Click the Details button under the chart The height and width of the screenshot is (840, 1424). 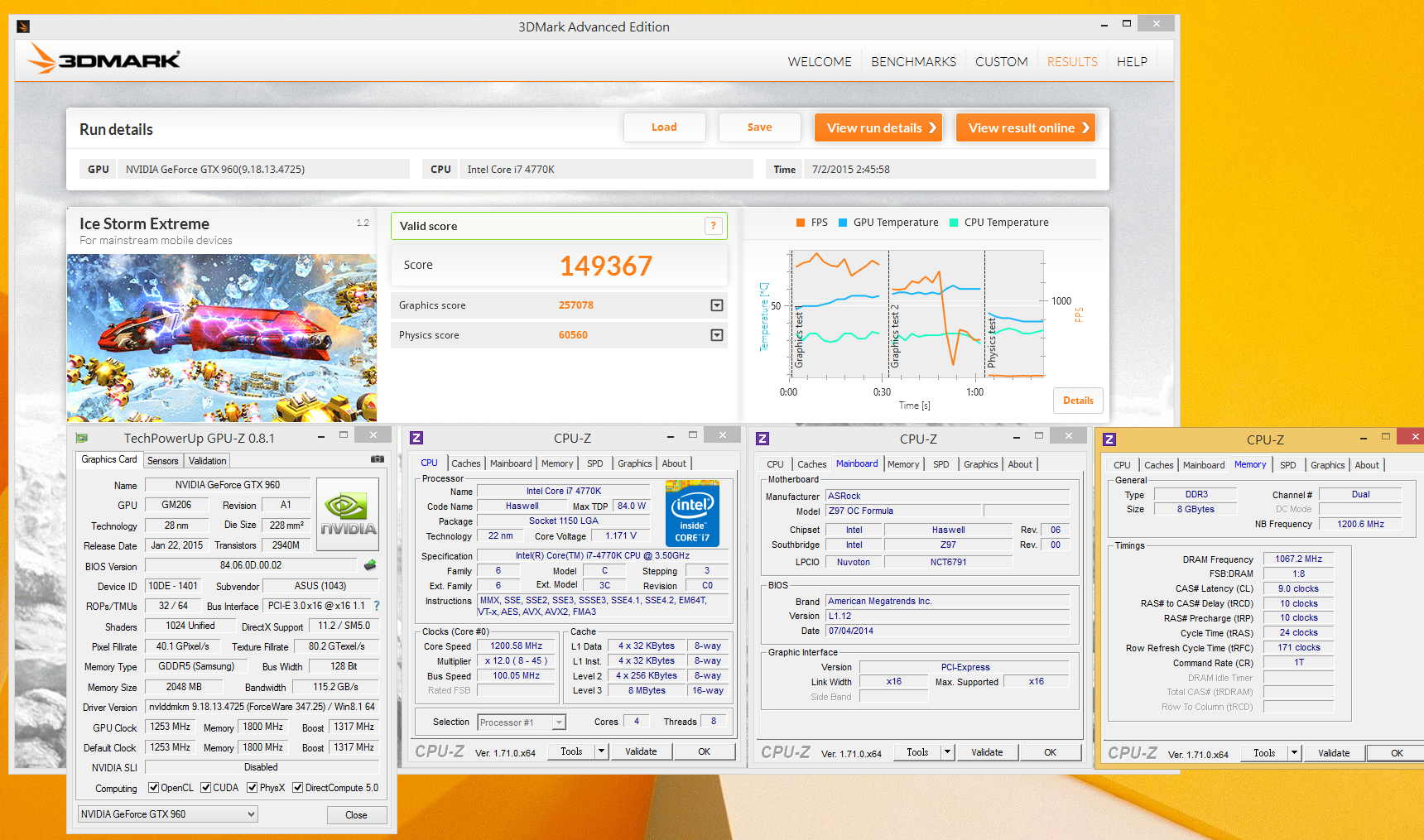[x=1078, y=401]
